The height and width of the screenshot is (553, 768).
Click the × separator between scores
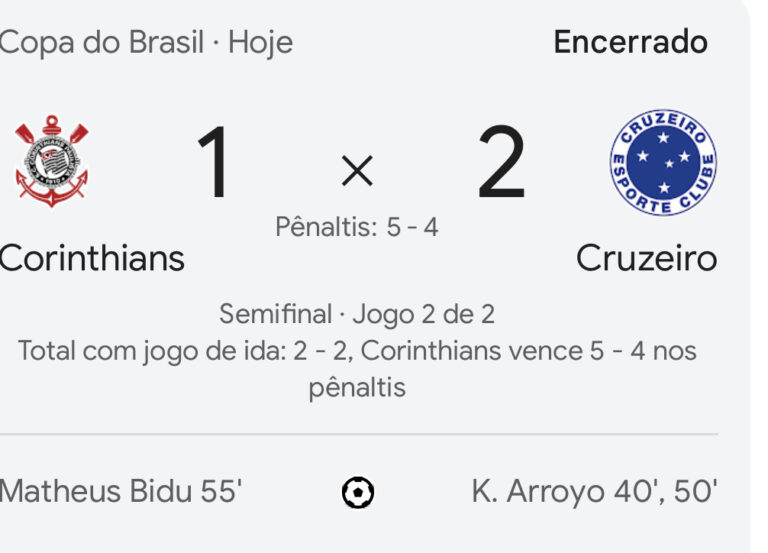(x=357, y=173)
